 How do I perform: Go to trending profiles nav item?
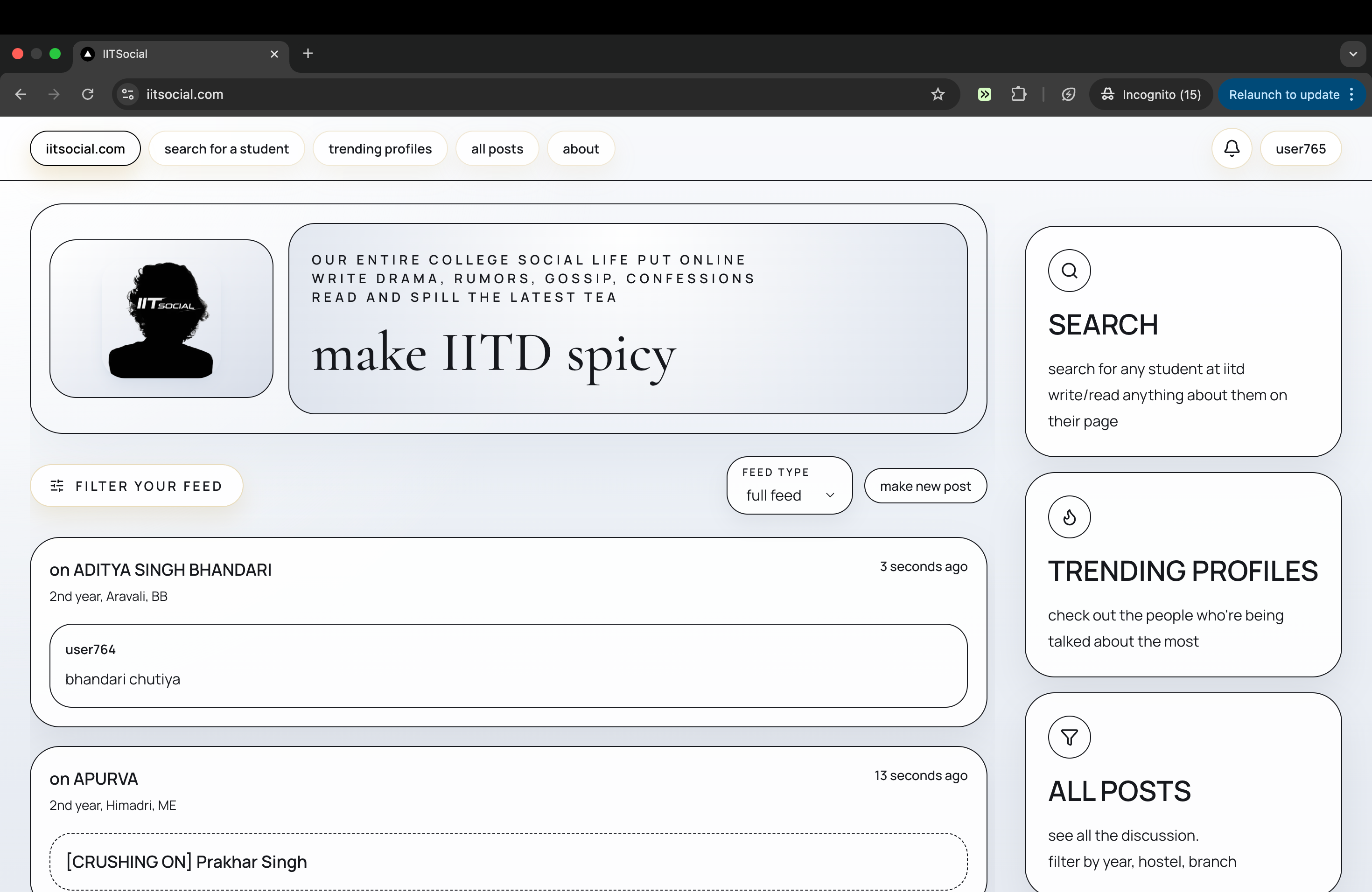coord(380,149)
